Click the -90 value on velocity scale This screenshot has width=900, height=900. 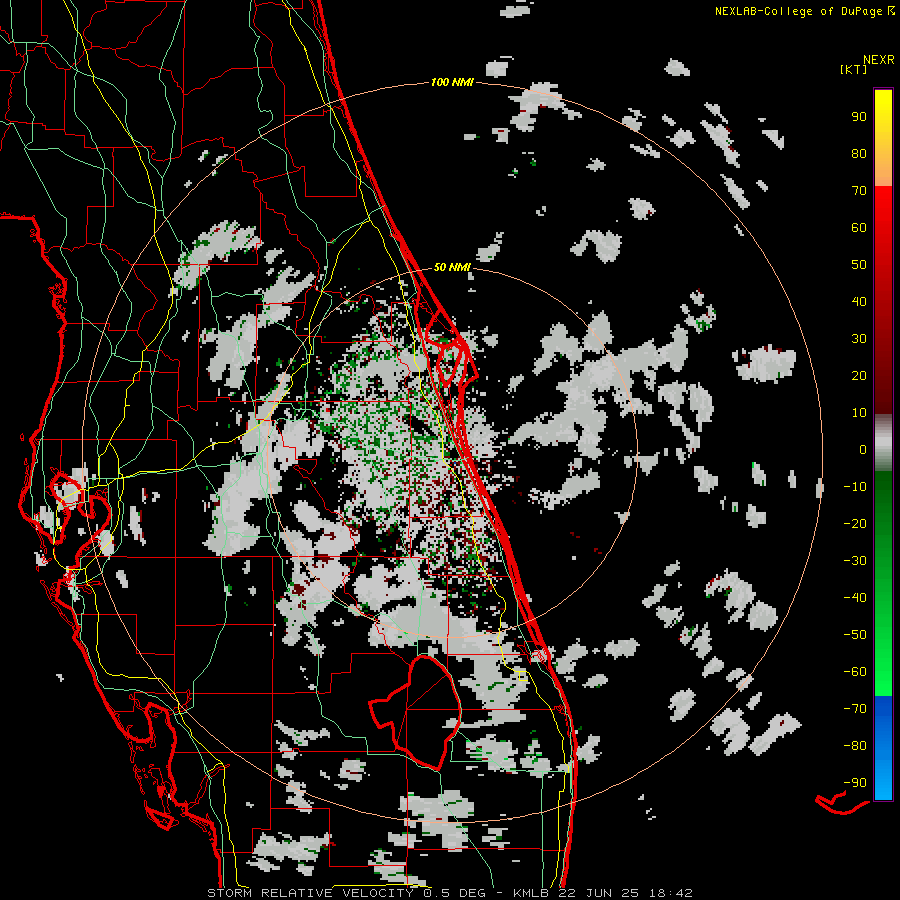tap(855, 783)
